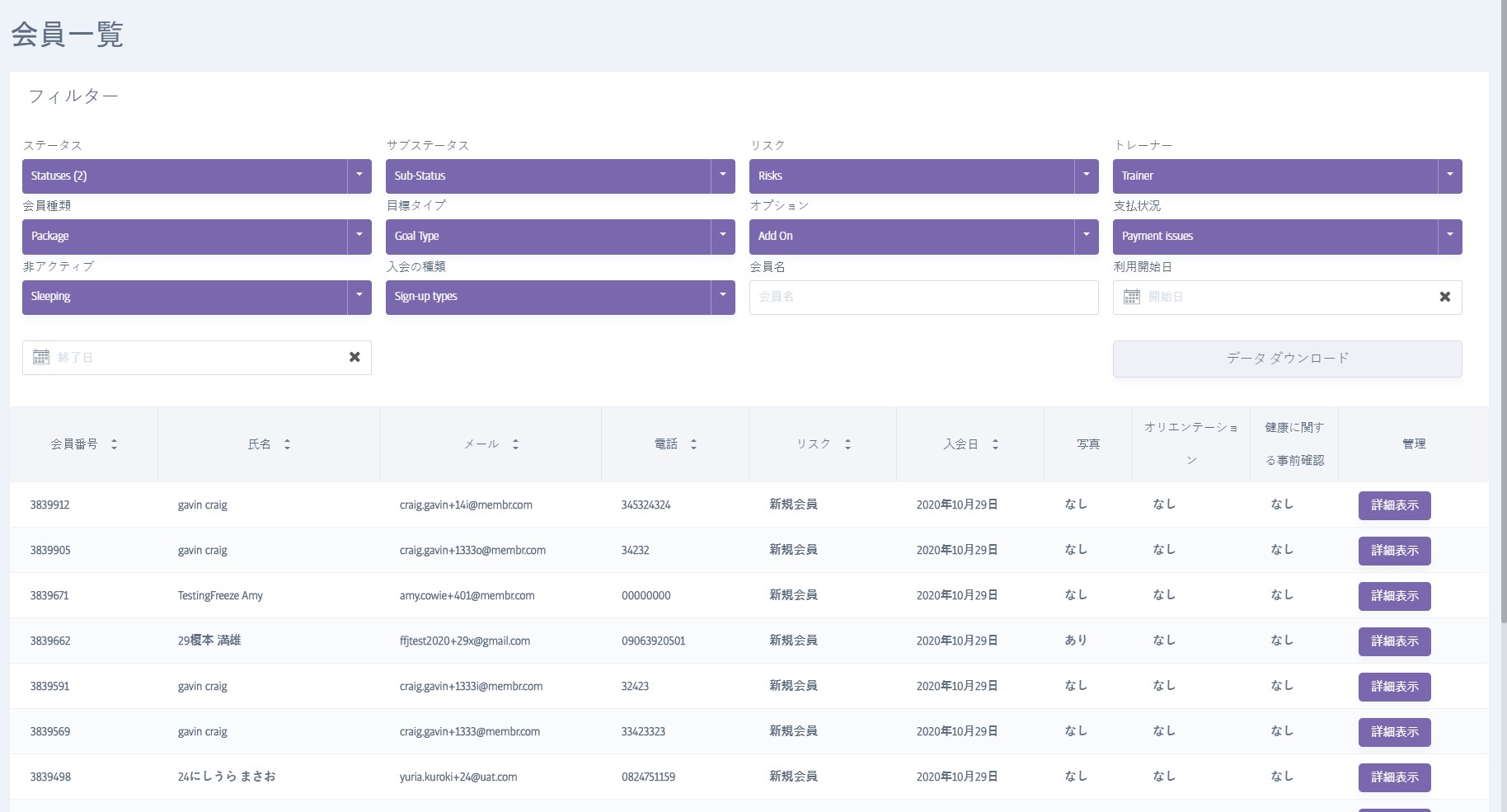Click 詳細表示 for member 3839905
This screenshot has width=1507, height=812.
(1394, 551)
